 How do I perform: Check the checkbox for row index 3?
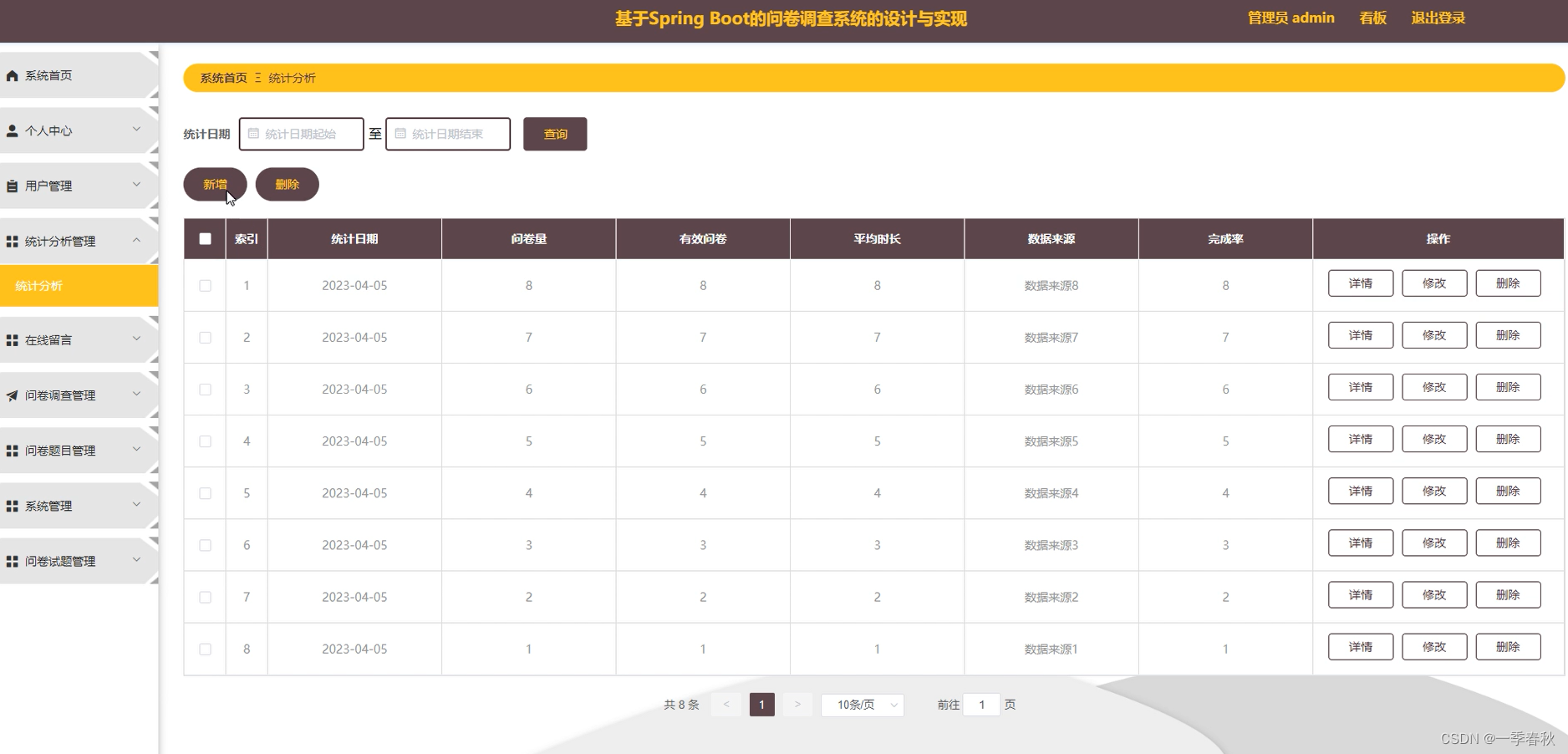pos(205,390)
